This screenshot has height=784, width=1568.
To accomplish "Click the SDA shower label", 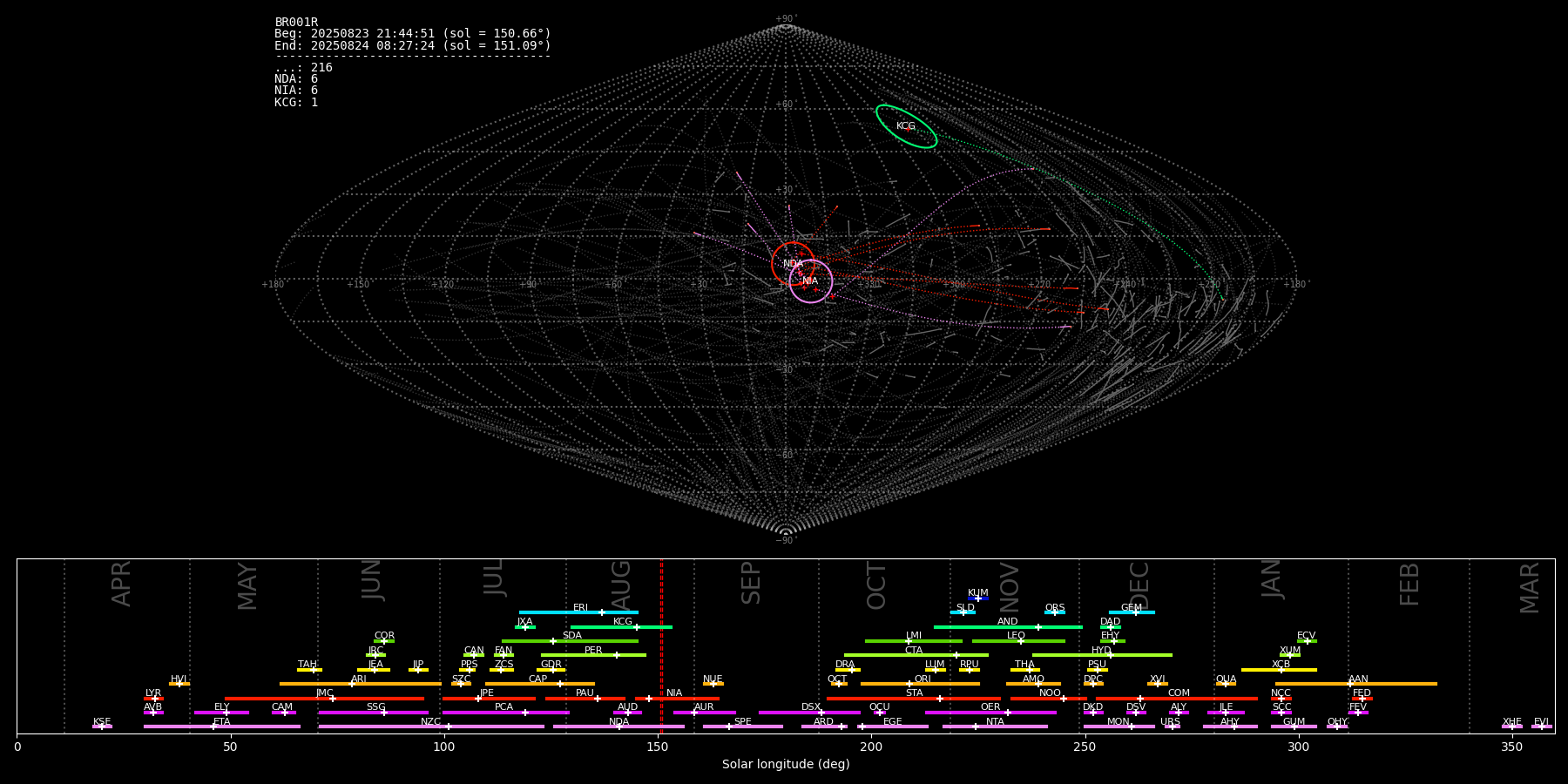I will pos(572,636).
